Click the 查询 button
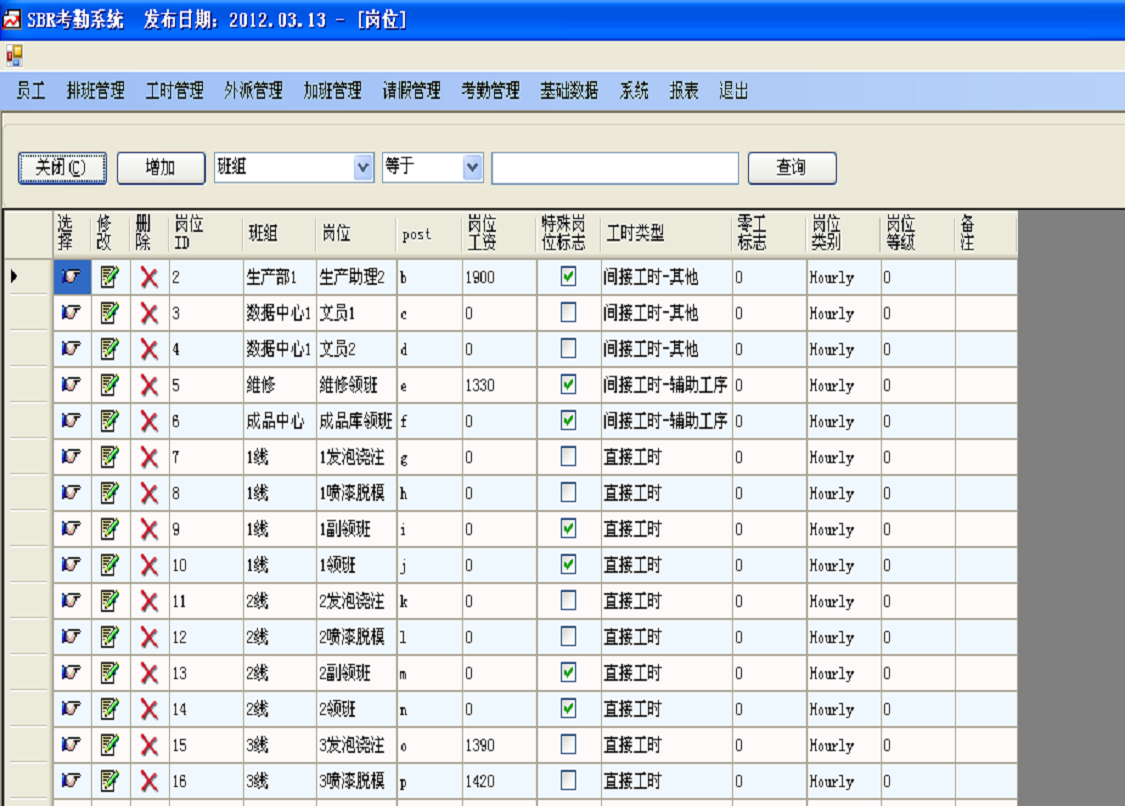 point(791,167)
